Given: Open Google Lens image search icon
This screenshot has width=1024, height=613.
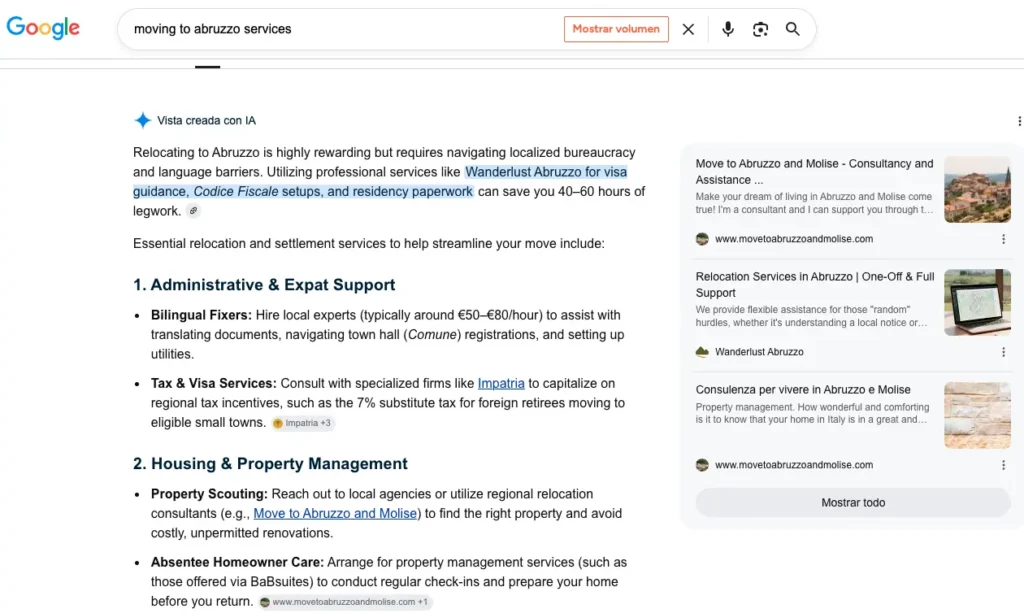Looking at the screenshot, I should tap(760, 29).
